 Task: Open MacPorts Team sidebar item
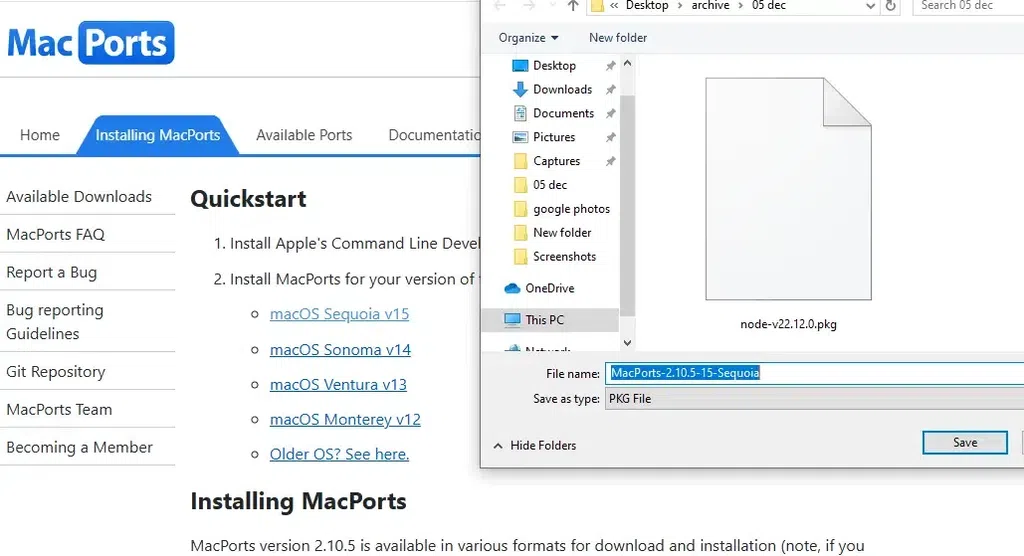(59, 410)
